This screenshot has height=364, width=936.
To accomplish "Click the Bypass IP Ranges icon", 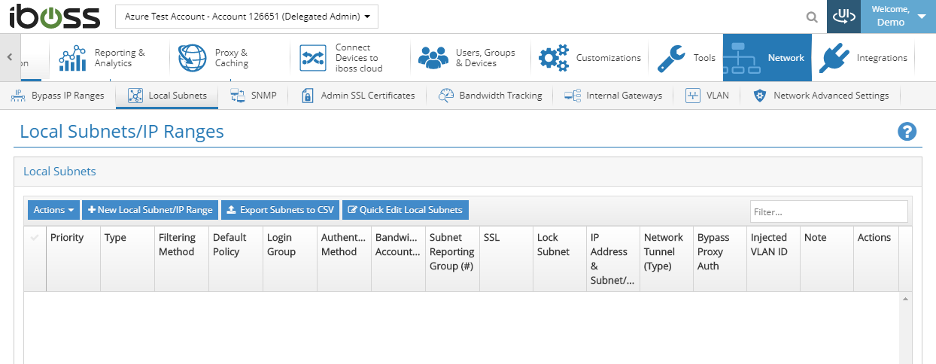I will (19, 95).
